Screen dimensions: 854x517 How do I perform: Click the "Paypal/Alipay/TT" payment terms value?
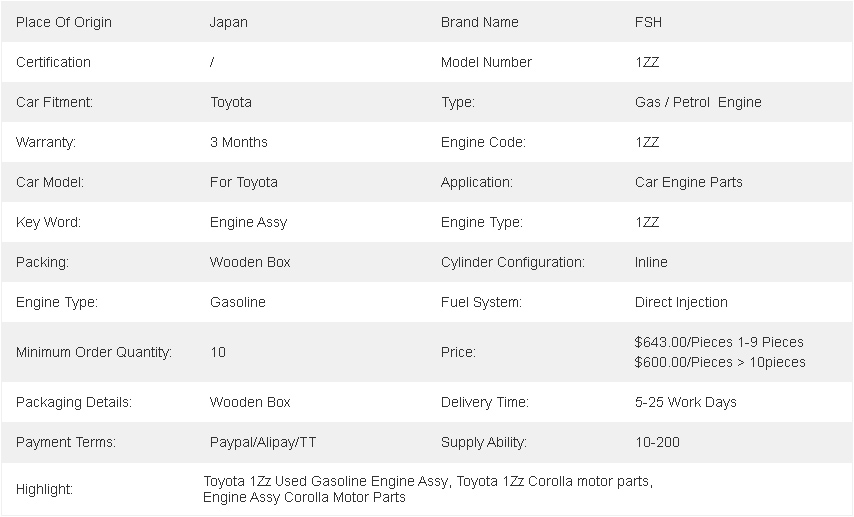263,442
